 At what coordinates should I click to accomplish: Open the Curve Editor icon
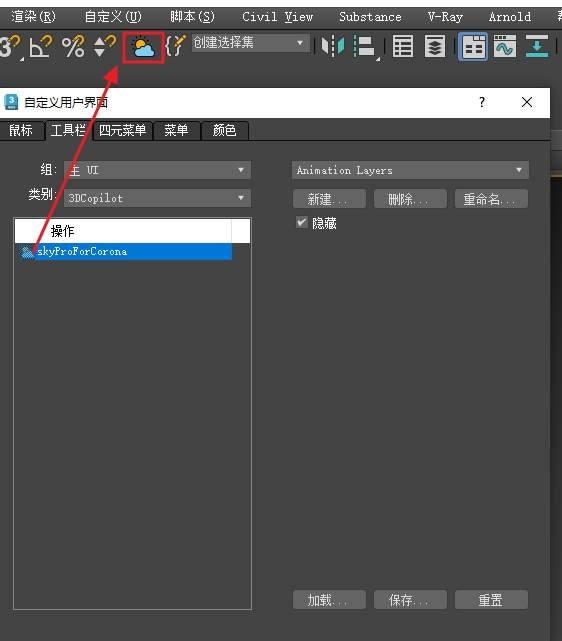click(505, 46)
